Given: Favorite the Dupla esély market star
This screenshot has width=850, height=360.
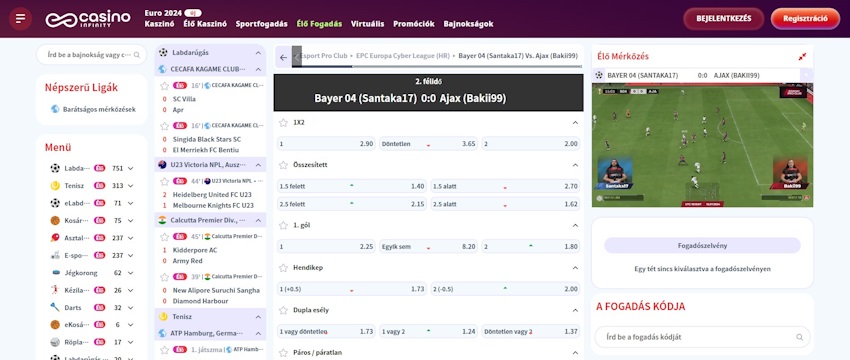Looking at the screenshot, I should [x=283, y=310].
